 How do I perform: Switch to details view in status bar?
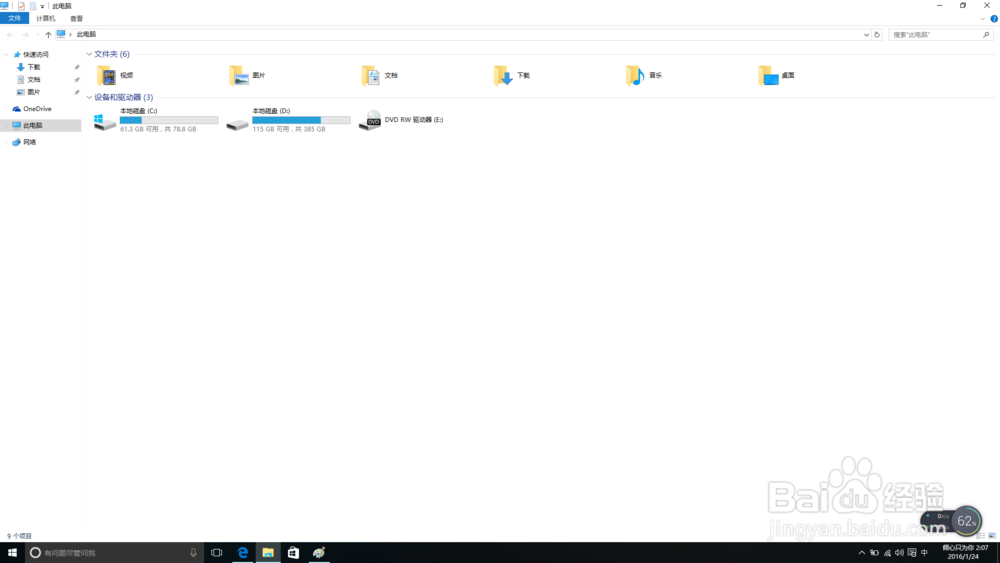click(x=981, y=536)
